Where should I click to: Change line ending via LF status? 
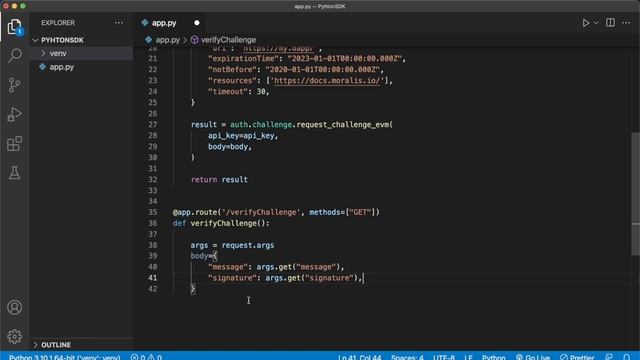pos(468,357)
